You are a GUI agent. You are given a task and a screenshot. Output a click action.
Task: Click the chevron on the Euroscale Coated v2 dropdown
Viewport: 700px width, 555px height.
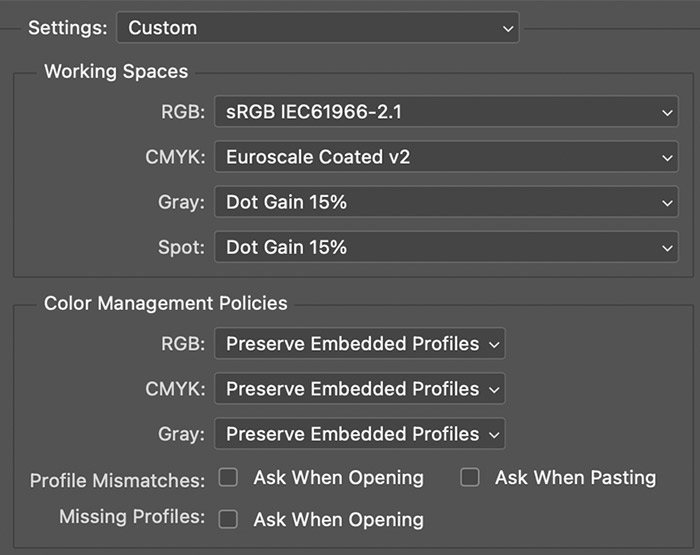667,158
